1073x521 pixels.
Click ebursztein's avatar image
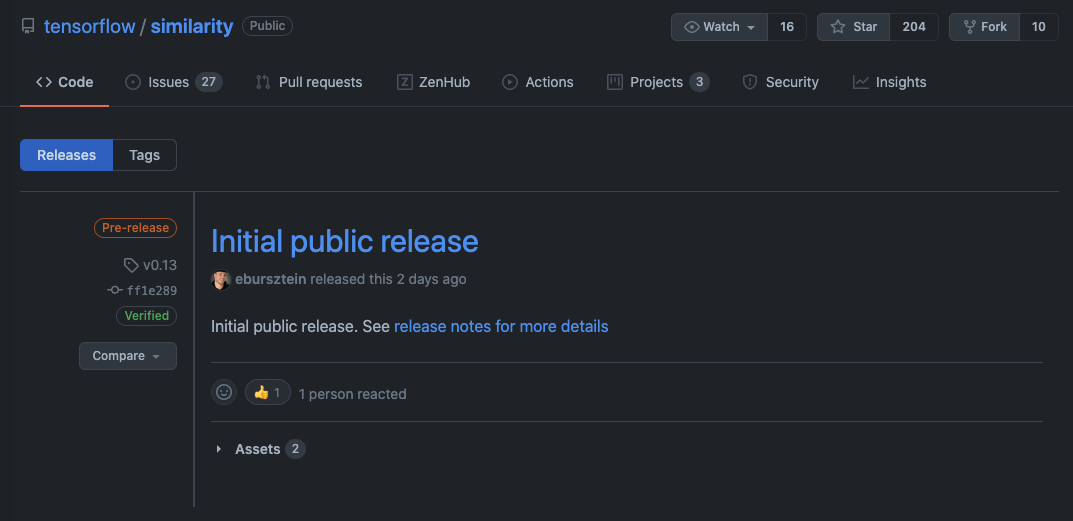coord(220,279)
